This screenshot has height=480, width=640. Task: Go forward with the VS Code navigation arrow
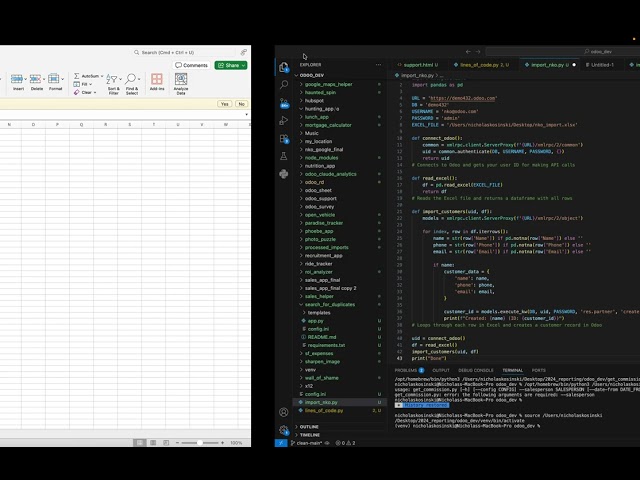[x=478, y=52]
